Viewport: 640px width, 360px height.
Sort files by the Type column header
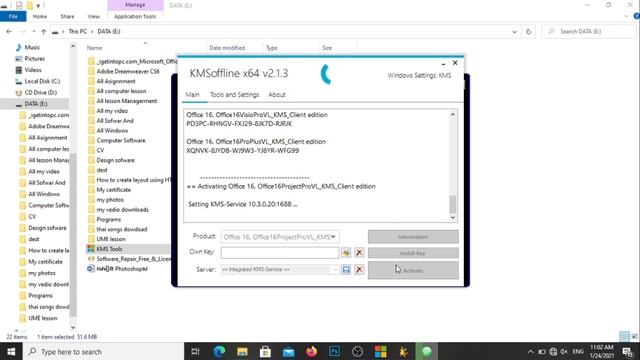click(272, 48)
